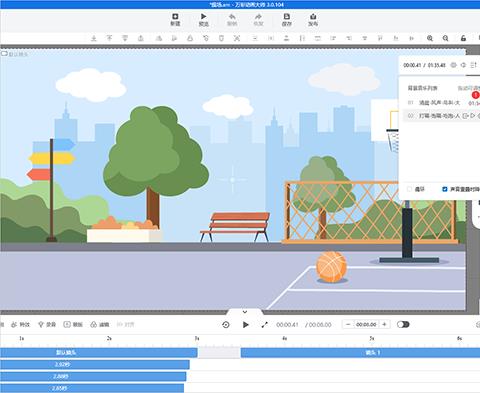Click the zoom out magnifier icon
The image size is (480, 393).
[x=446, y=38]
